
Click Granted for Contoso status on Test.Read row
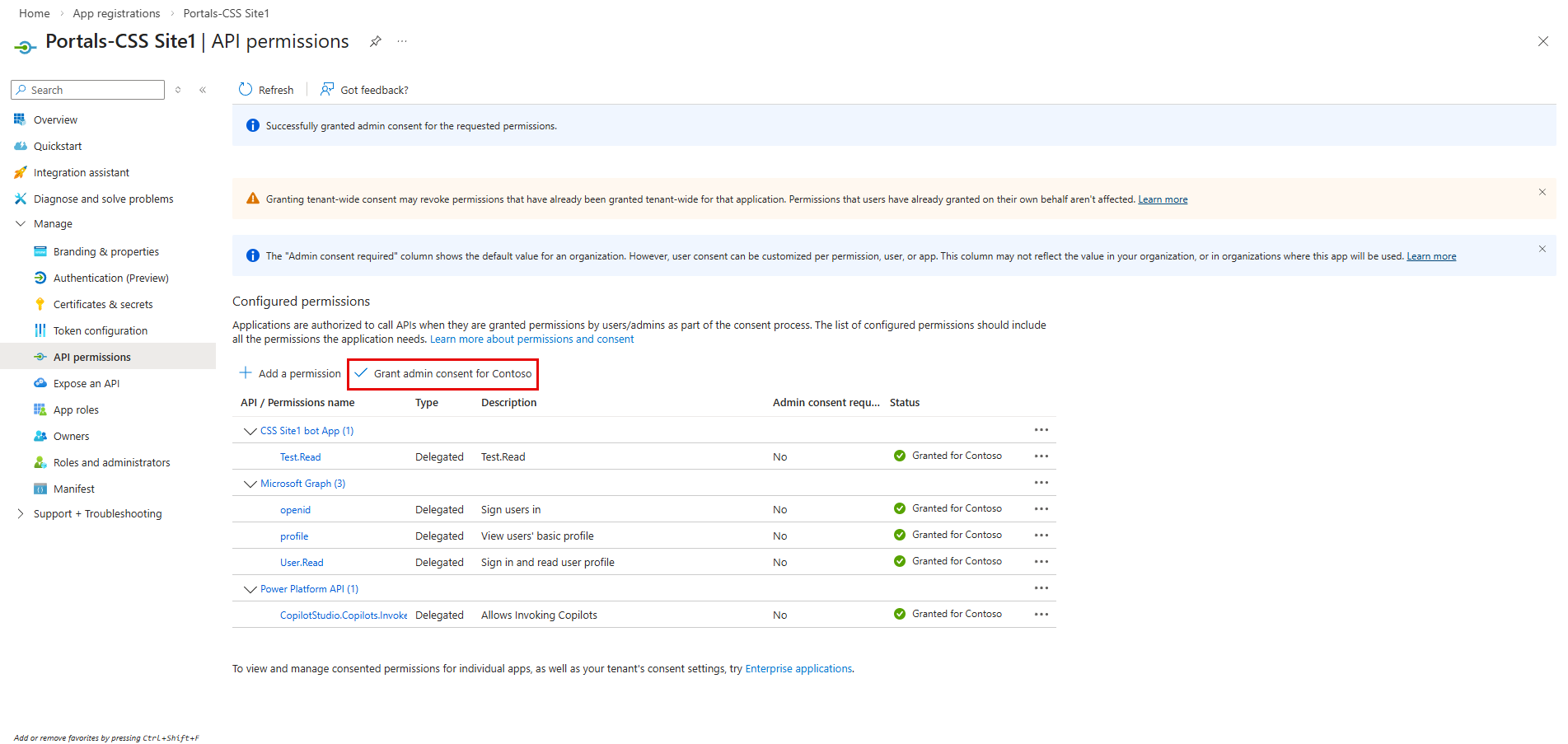[948, 456]
